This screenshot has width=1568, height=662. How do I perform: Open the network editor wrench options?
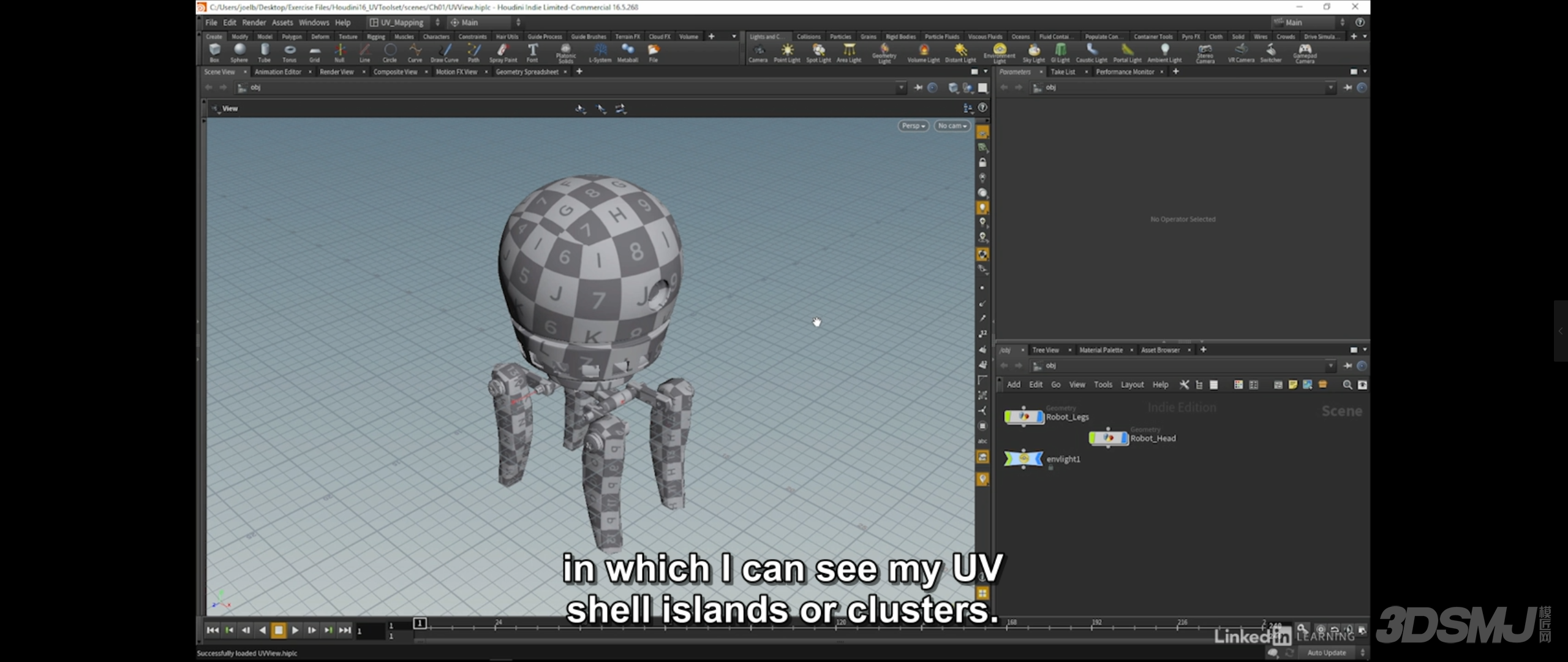pos(1184,384)
